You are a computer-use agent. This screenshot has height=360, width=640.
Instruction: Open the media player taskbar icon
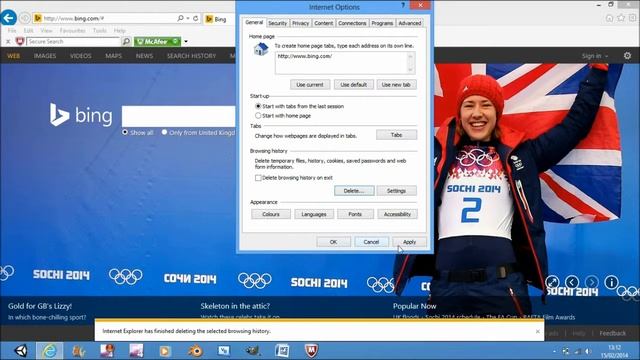coord(165,351)
